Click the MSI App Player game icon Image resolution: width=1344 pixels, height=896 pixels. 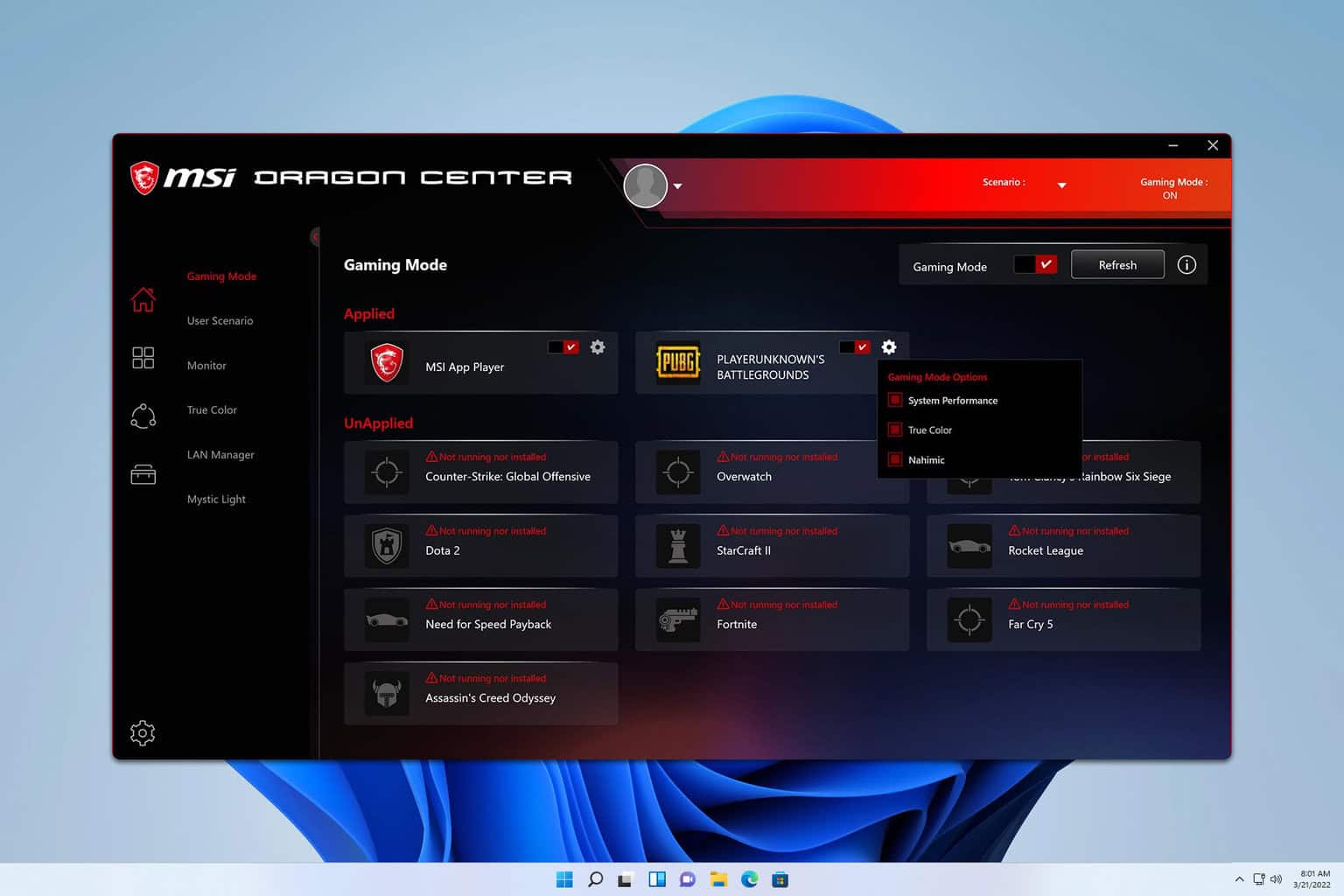coord(387,362)
